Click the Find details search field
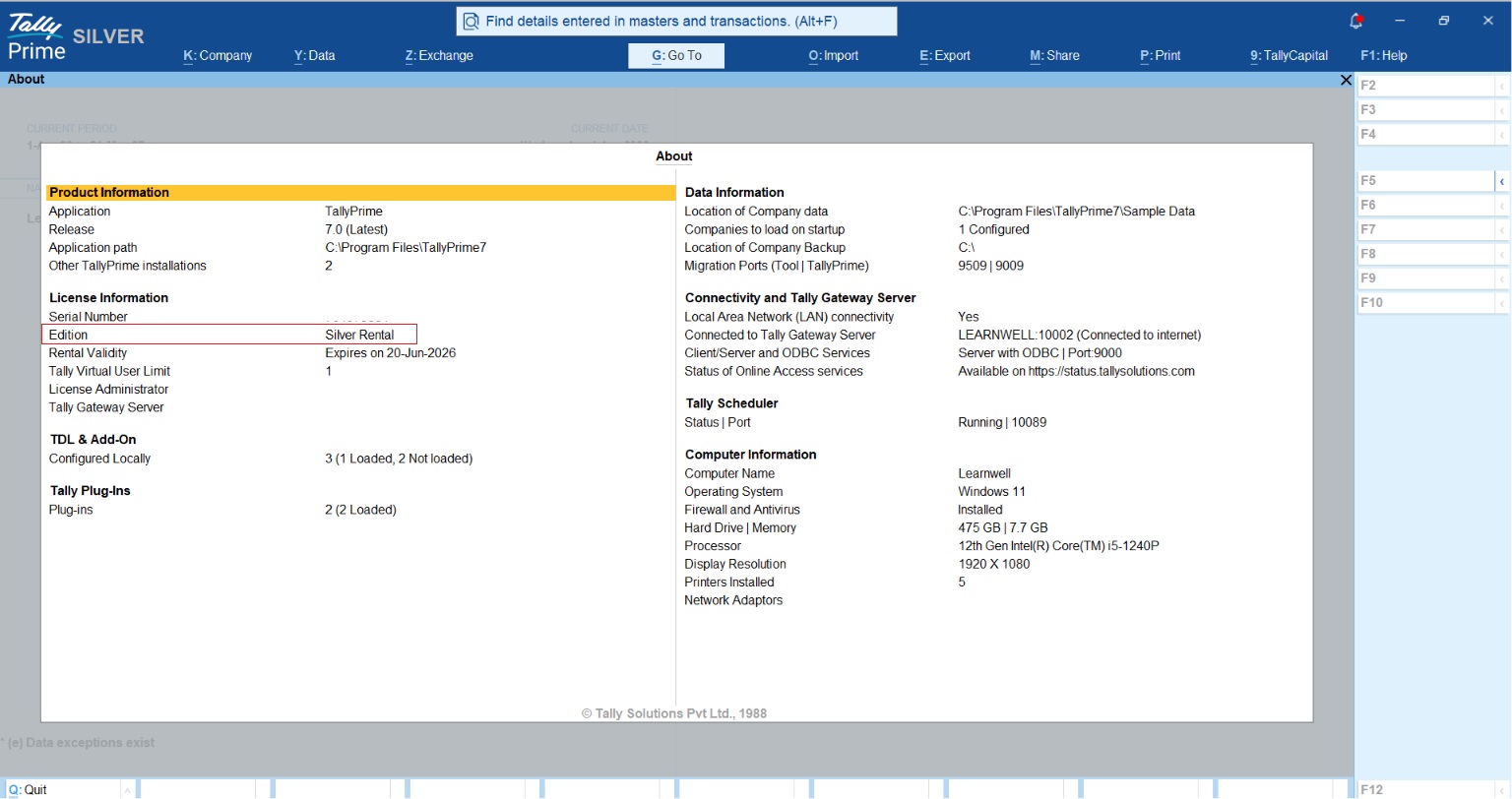The height and width of the screenshot is (799, 1512). tap(676, 21)
